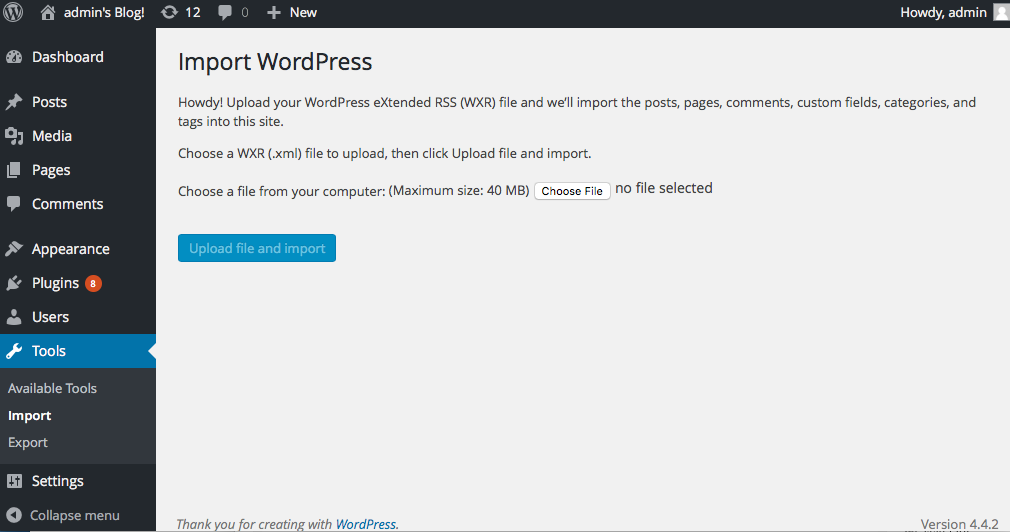Image resolution: width=1010 pixels, height=532 pixels.
Task: Open the Dashboard menu
Action: point(68,57)
